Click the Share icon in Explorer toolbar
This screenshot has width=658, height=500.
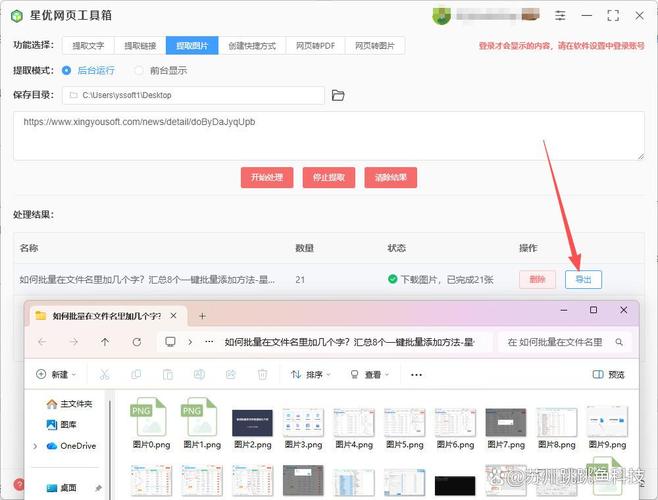pyautogui.click(x=231, y=374)
